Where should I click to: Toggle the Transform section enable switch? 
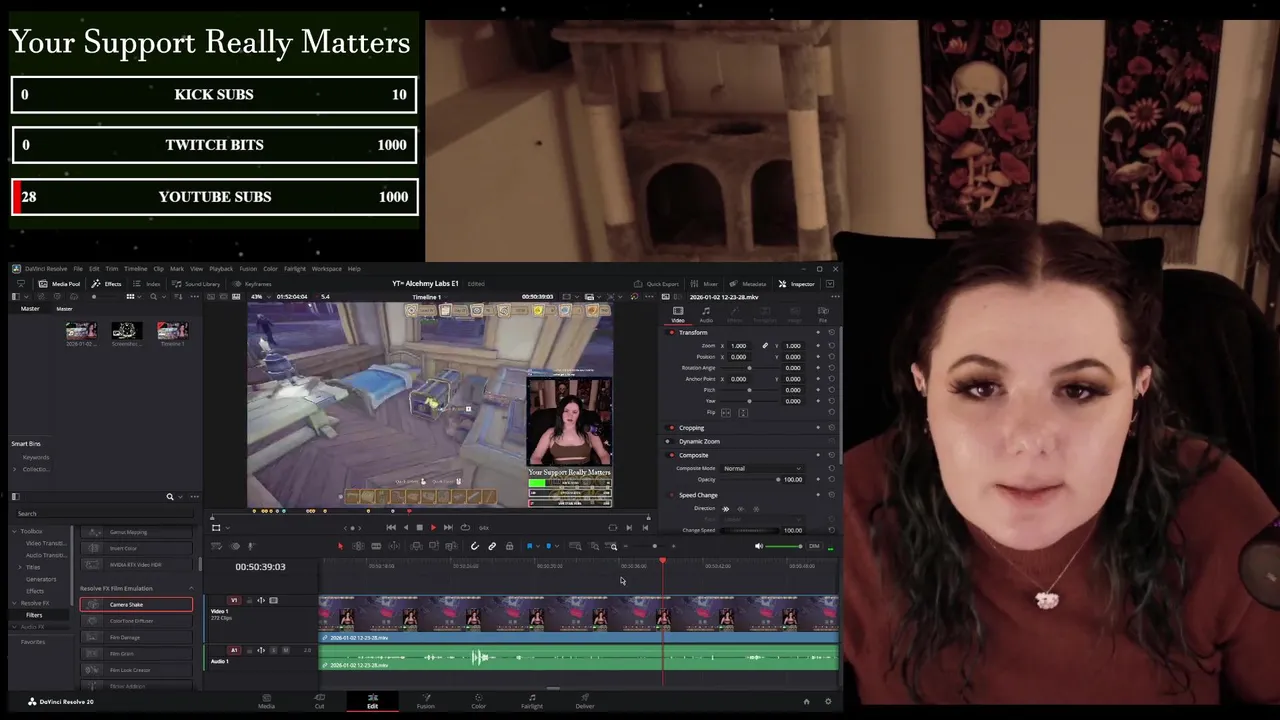pos(671,332)
